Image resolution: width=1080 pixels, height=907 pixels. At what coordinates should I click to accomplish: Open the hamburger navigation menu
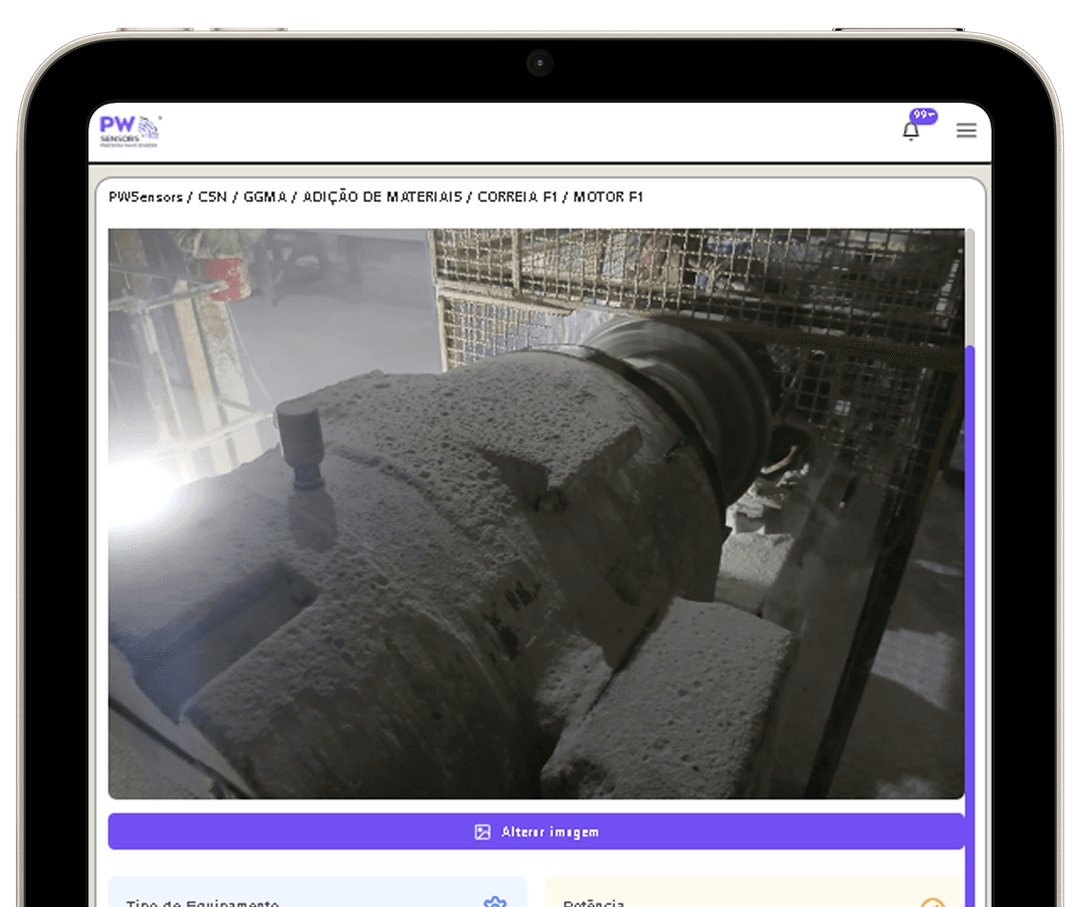pos(966,130)
